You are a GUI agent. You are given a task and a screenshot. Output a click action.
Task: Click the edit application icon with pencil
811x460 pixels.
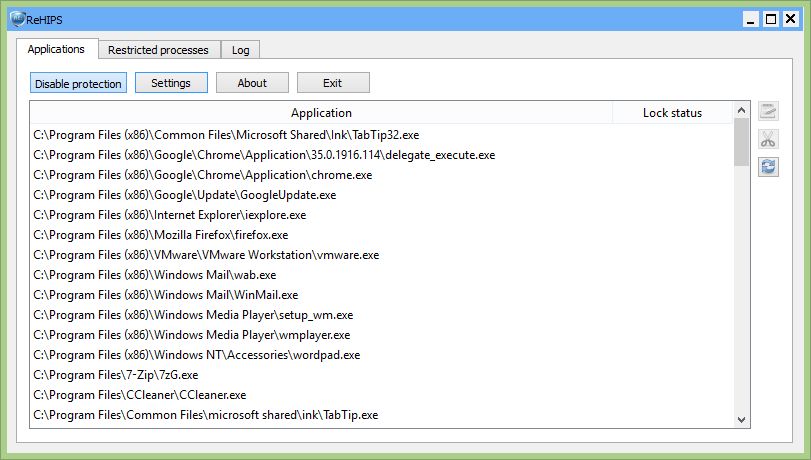click(768, 111)
